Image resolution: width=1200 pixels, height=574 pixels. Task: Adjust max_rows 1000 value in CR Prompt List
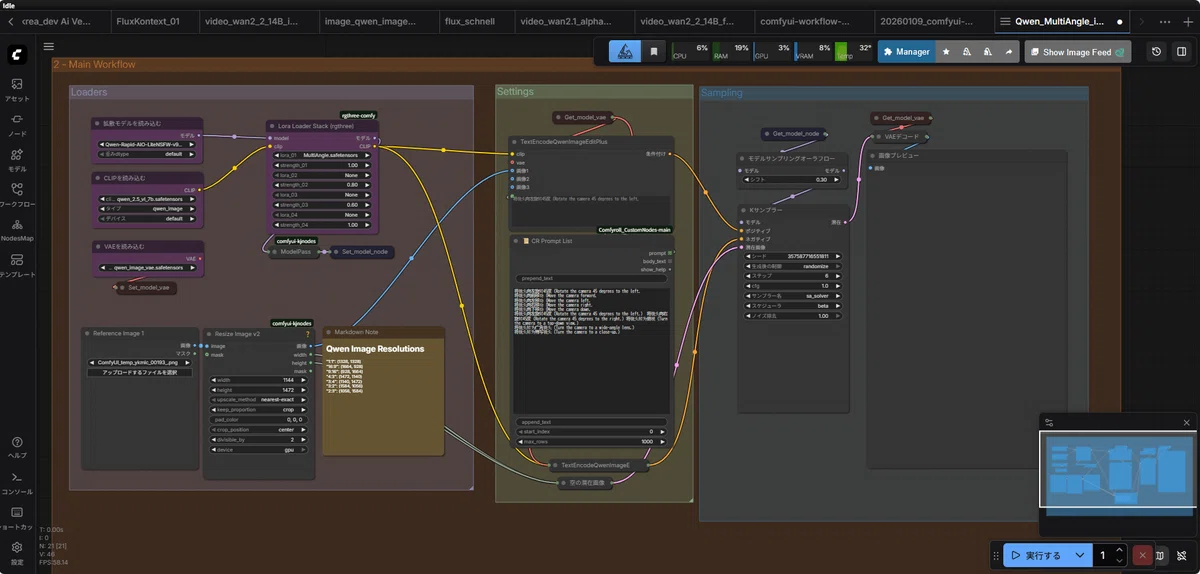591,441
